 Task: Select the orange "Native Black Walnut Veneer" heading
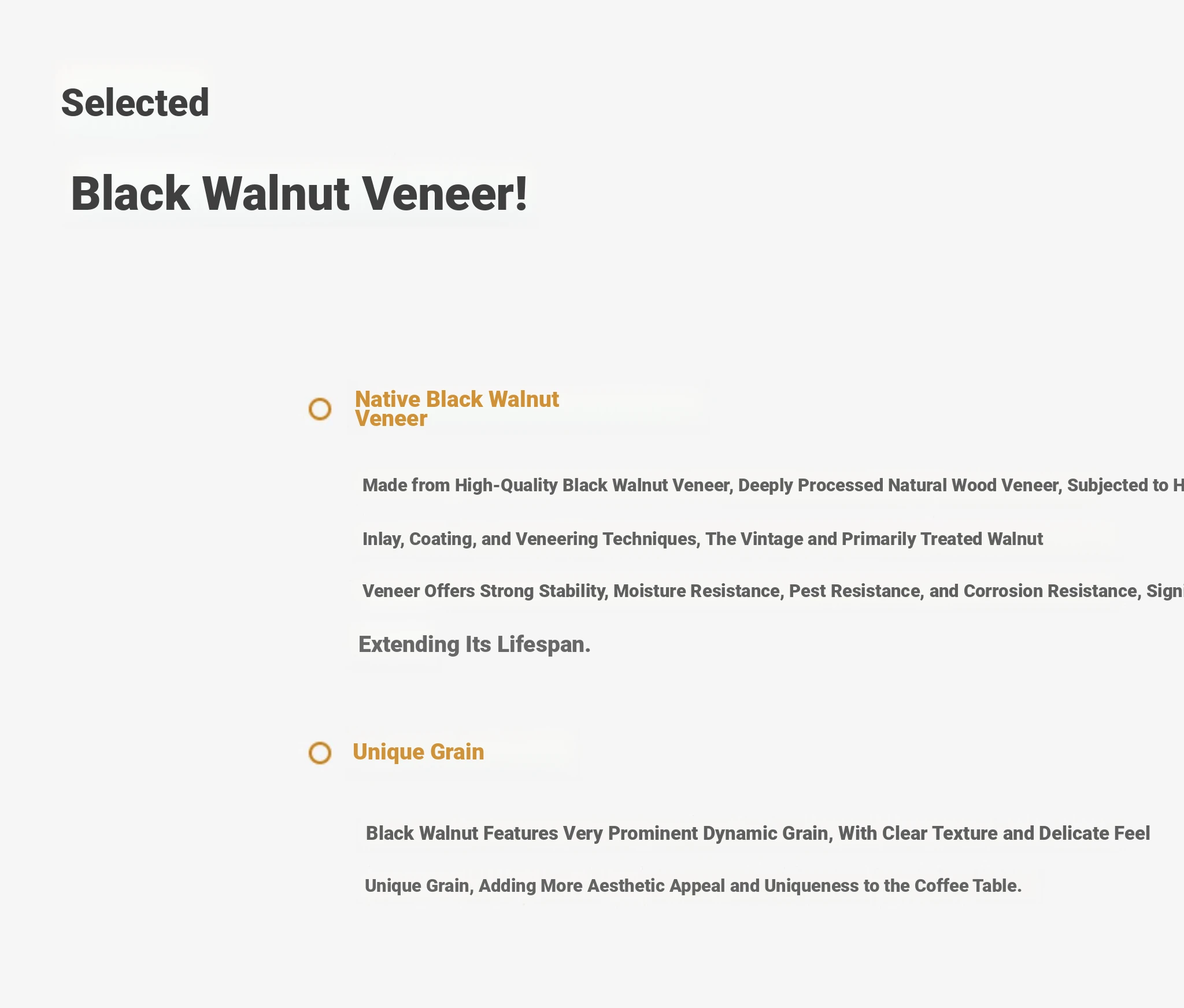[x=457, y=408]
